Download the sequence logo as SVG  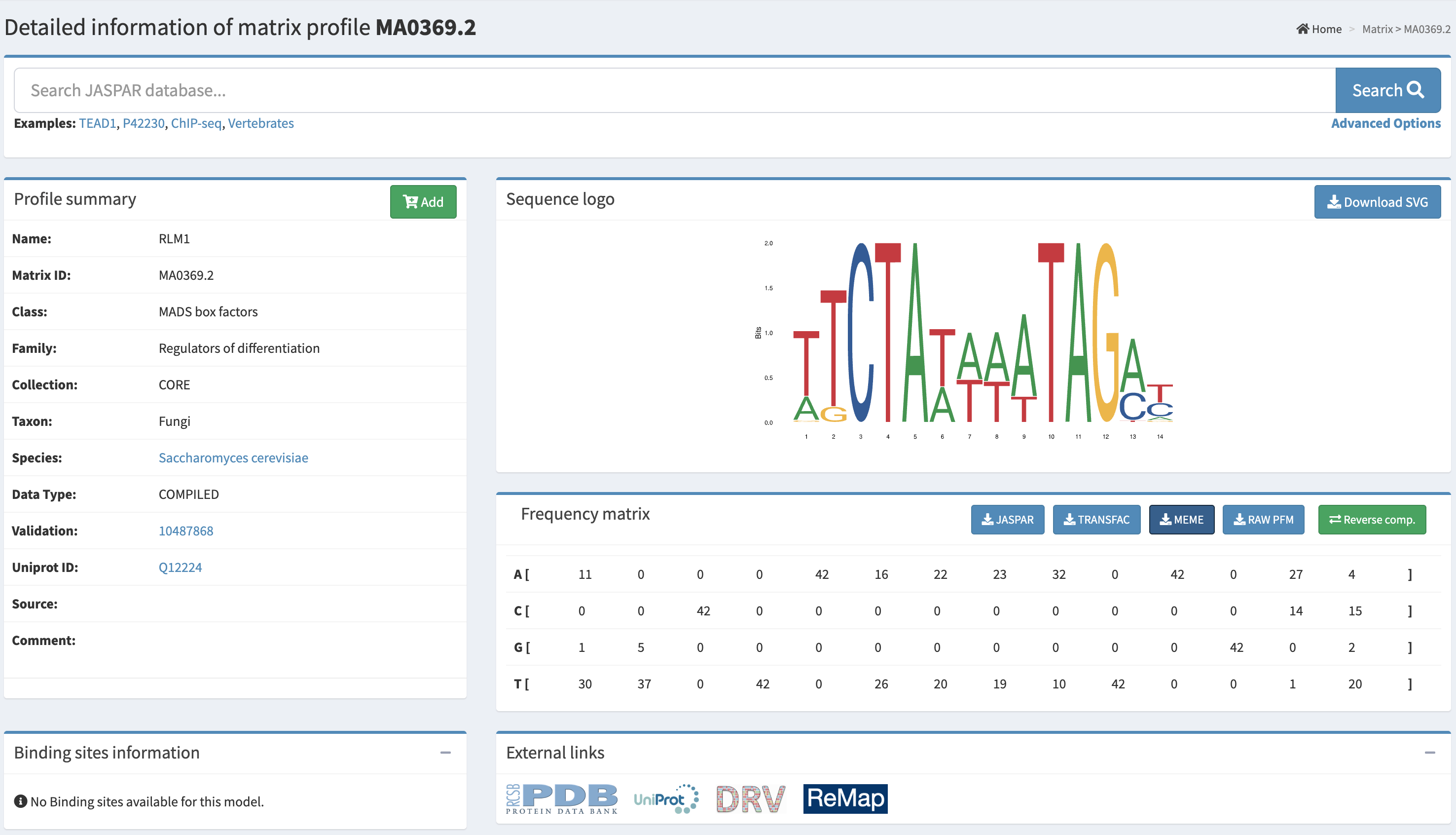click(1377, 201)
